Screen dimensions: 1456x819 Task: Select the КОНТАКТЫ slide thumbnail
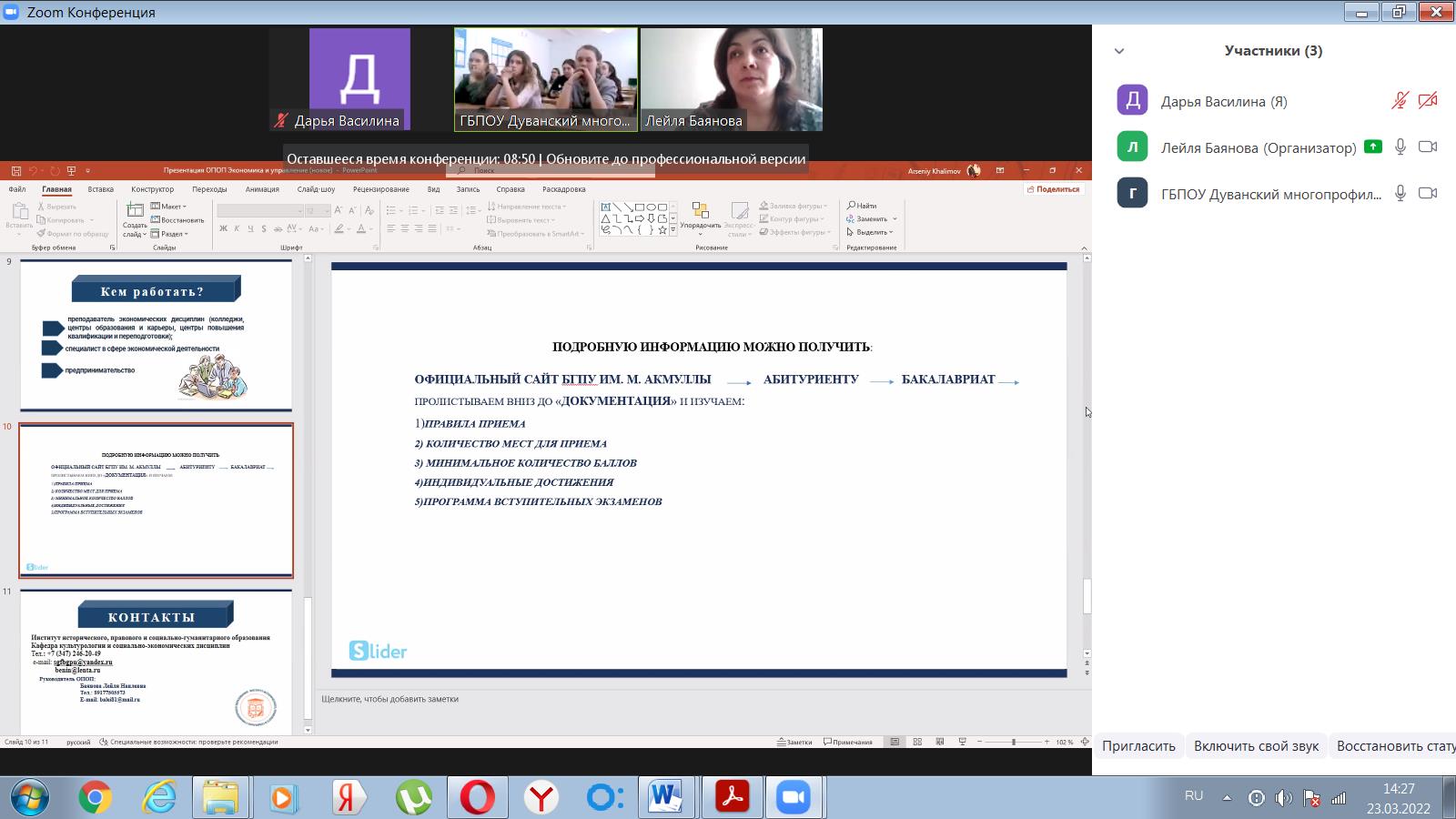(156, 662)
